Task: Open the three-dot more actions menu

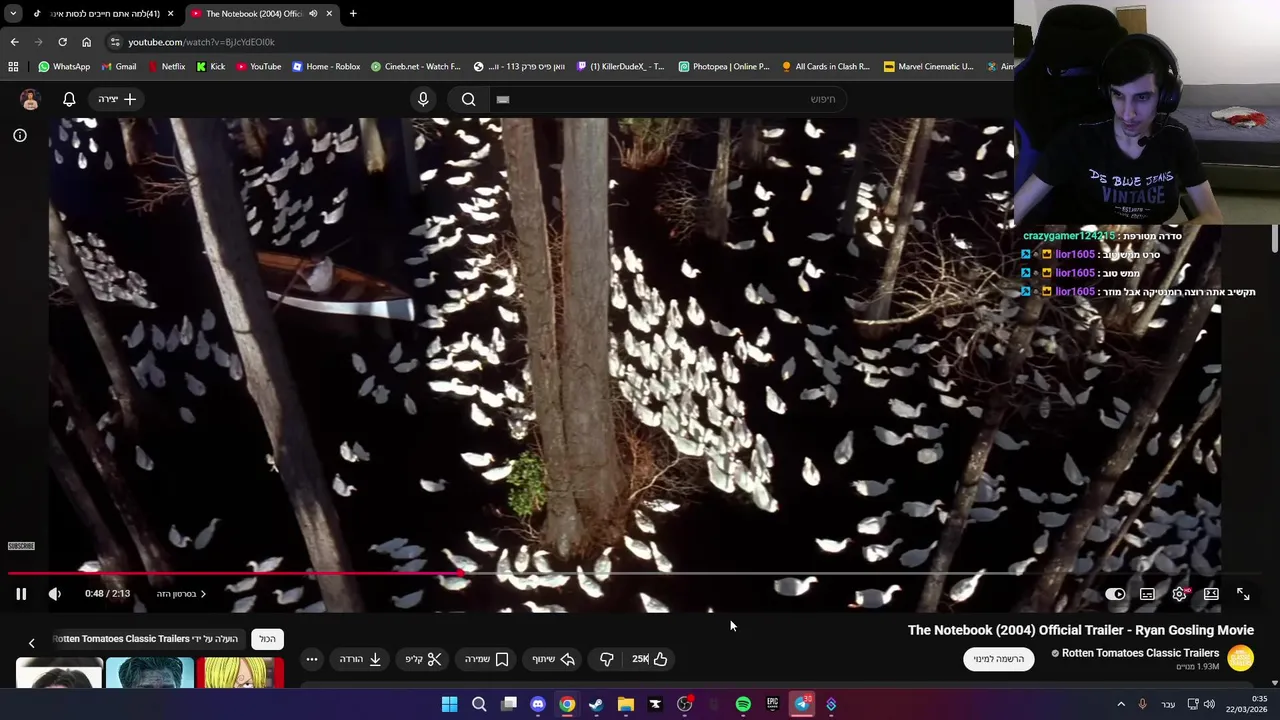Action: tap(312, 659)
